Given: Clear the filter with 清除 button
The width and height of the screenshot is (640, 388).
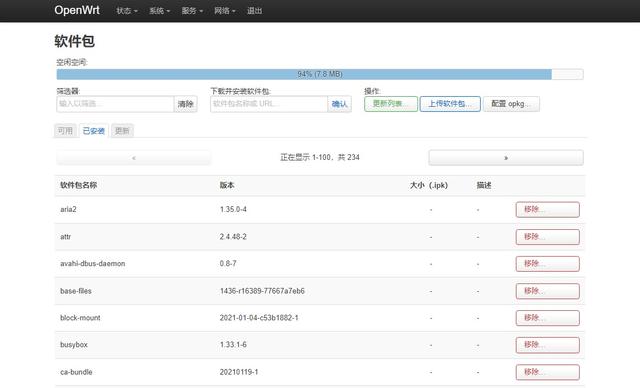Looking at the screenshot, I should (185, 104).
